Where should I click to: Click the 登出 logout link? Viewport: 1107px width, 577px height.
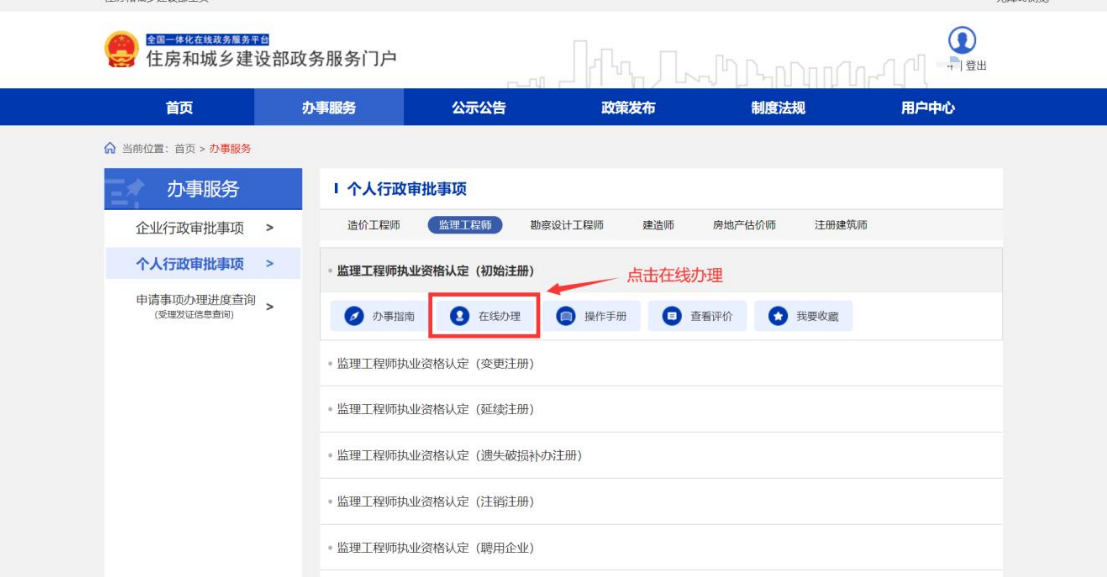976,66
